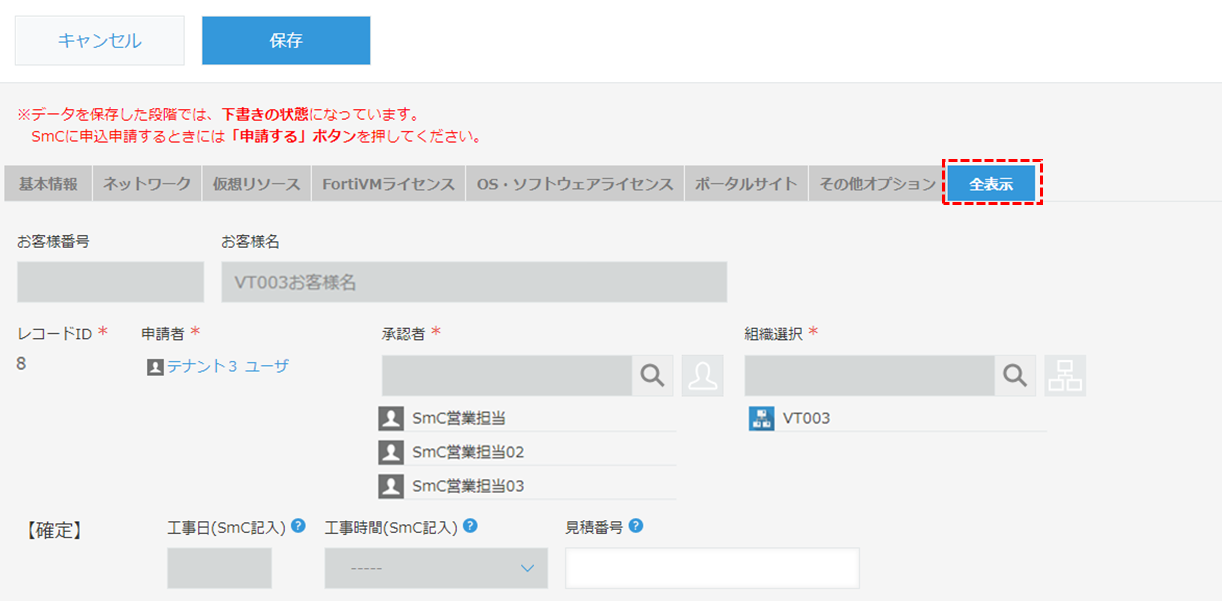
Task: Click the お客様番号 field
Action: tap(110, 282)
